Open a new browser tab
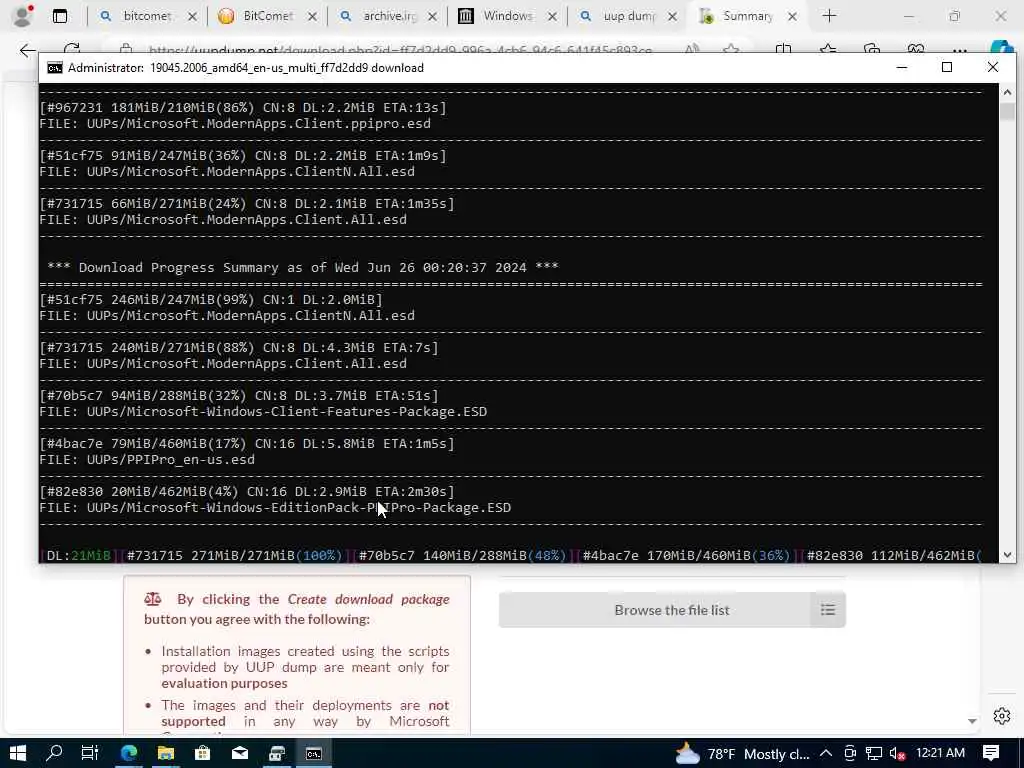The width and height of the screenshot is (1024, 768). [829, 16]
